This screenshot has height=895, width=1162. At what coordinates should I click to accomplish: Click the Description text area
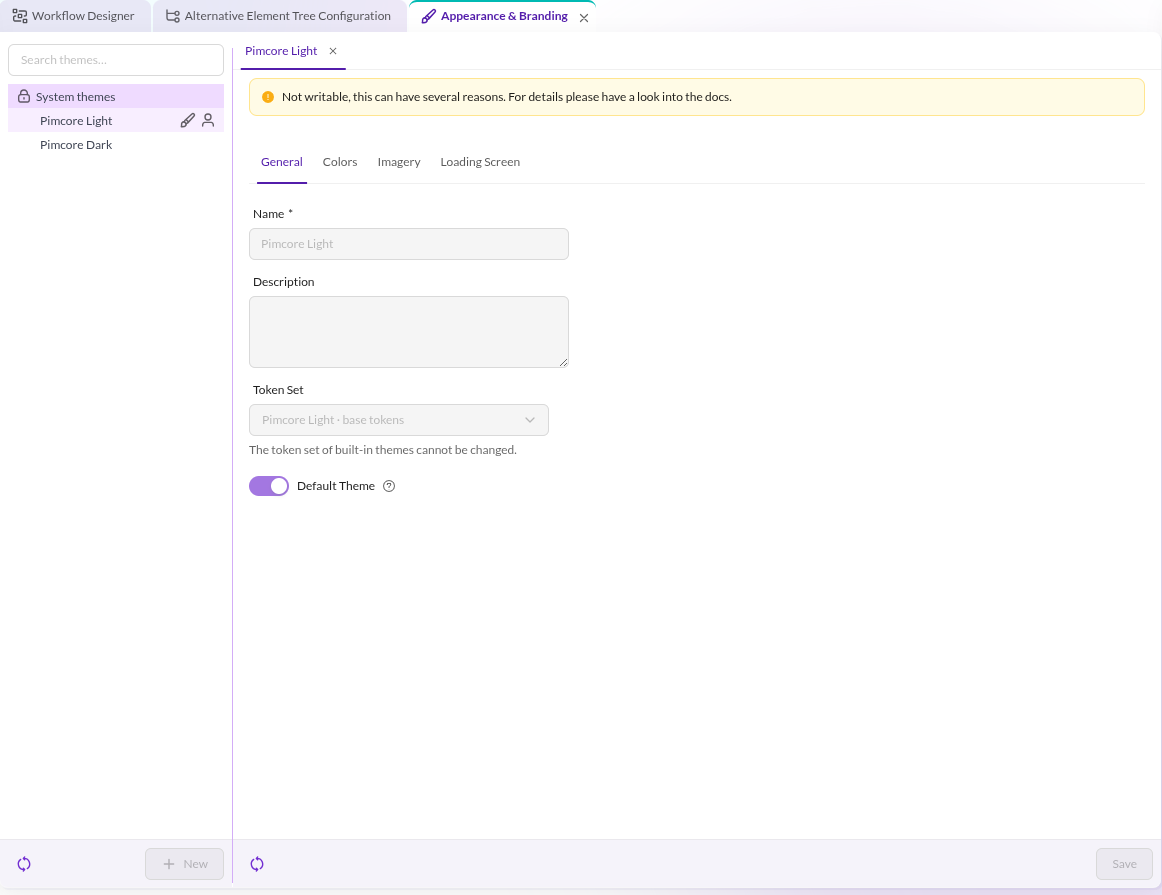[409, 332]
